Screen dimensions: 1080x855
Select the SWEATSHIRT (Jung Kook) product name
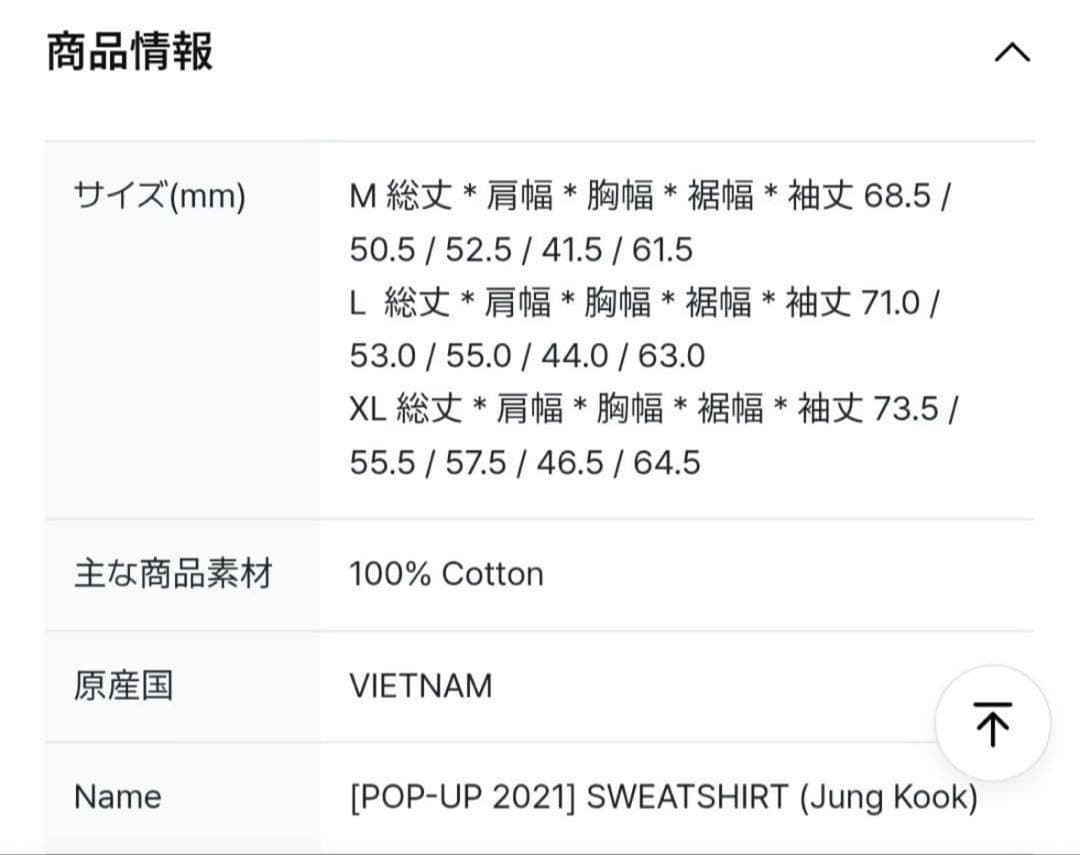(782, 797)
